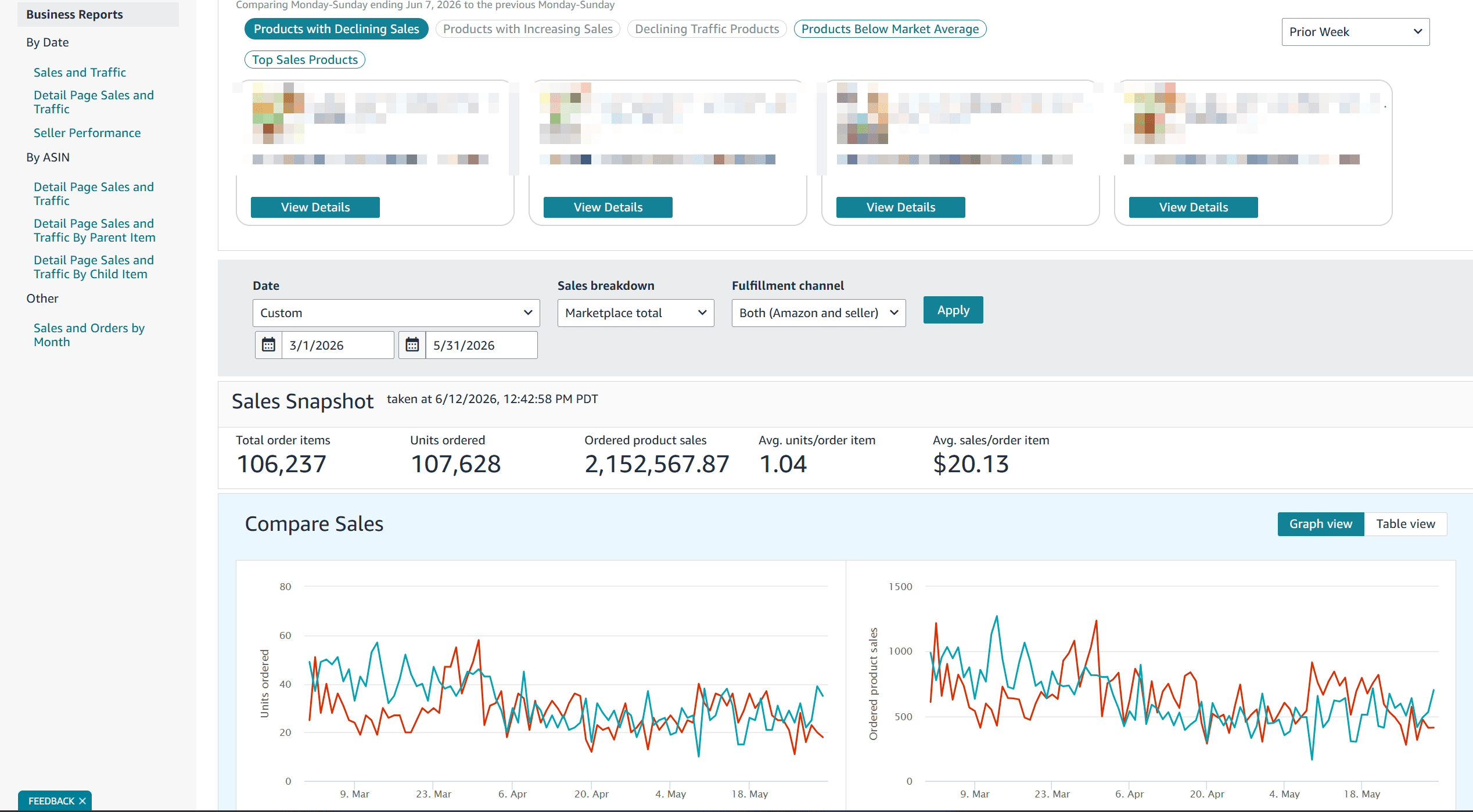Open the Feedback panel
This screenshot has height=812, width=1473.
51,801
